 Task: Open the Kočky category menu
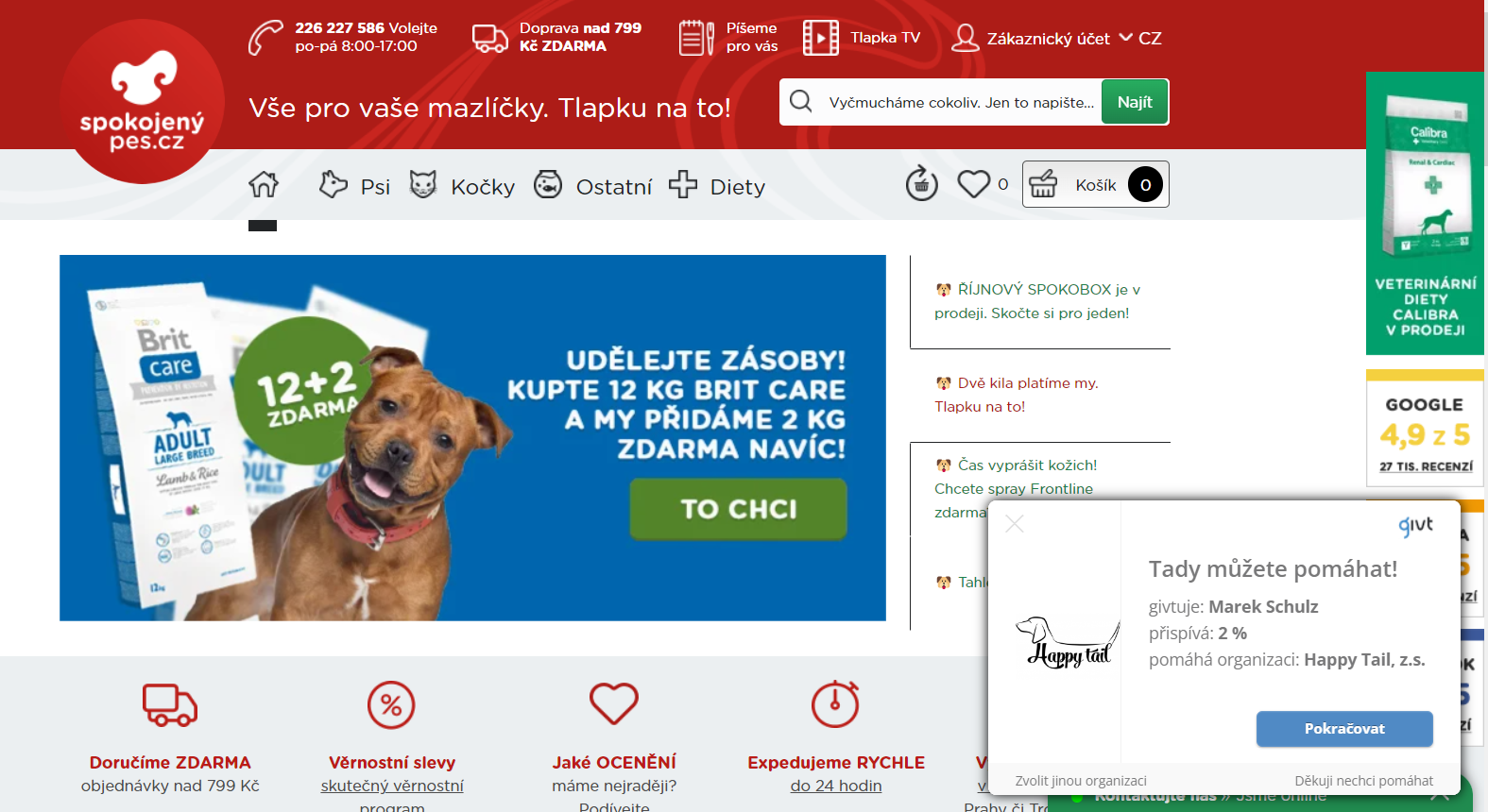pyautogui.click(x=463, y=185)
